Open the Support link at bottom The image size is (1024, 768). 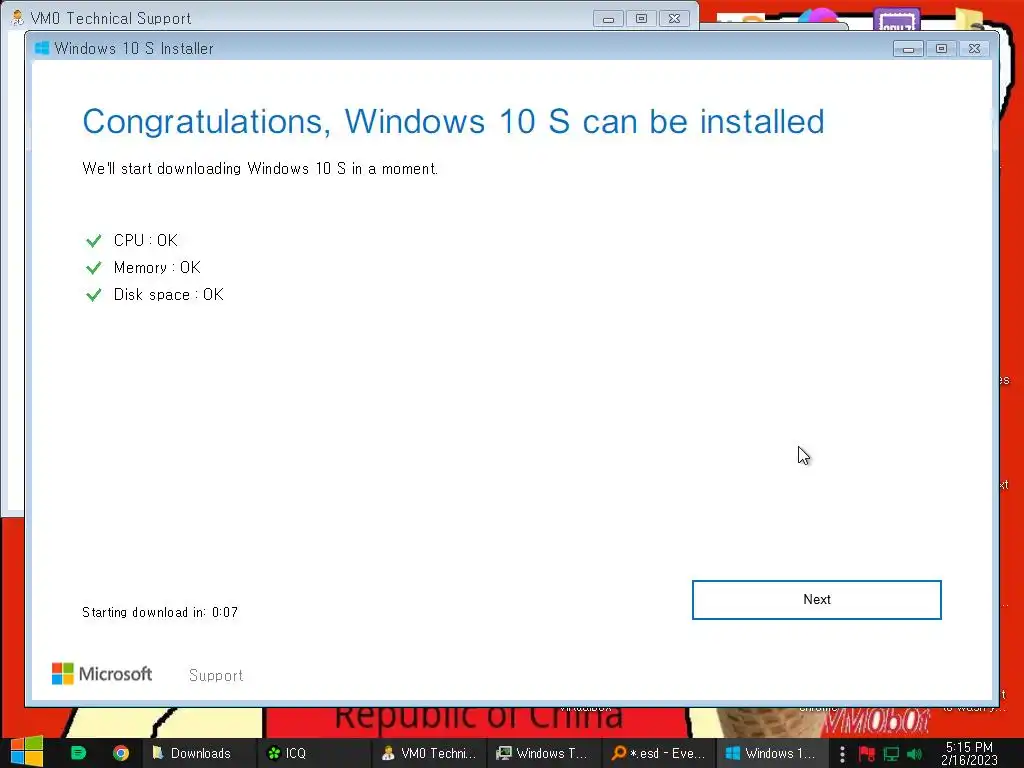coord(216,675)
